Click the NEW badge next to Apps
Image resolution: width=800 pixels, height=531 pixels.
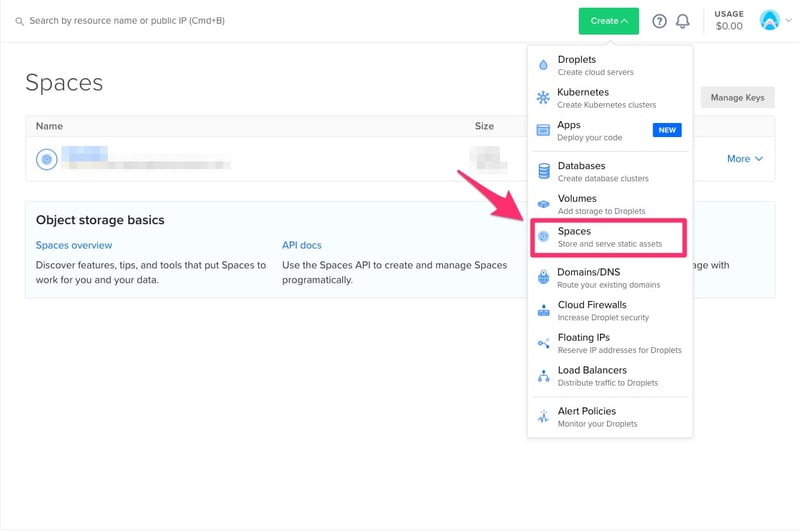pos(667,130)
